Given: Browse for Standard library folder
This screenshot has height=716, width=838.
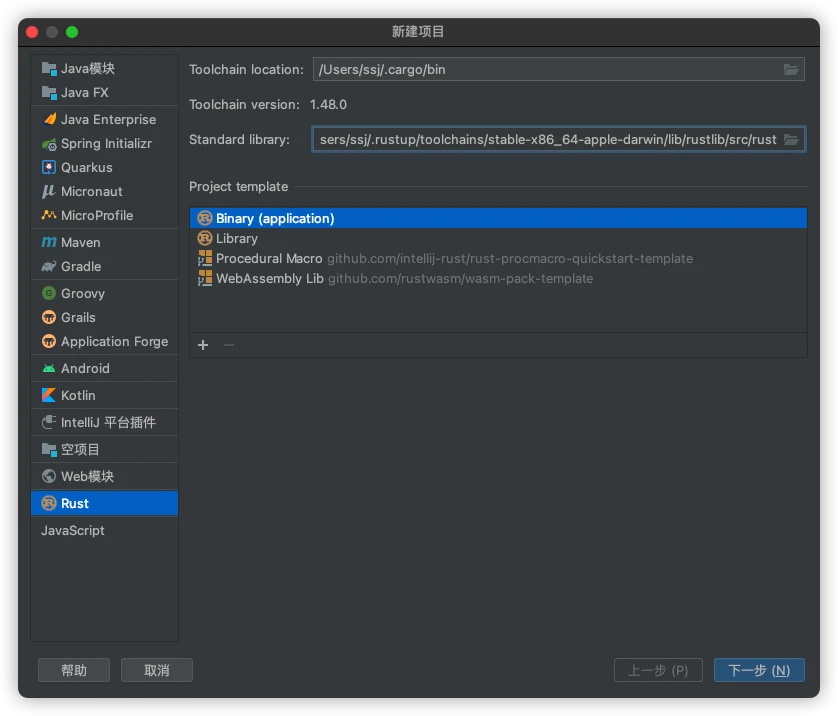Looking at the screenshot, I should 791,139.
